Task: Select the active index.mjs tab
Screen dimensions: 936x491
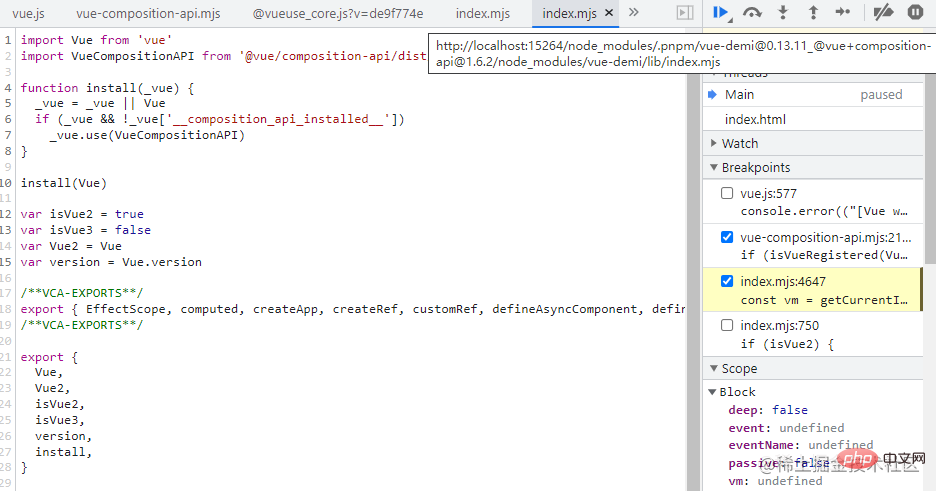Action: click(569, 13)
